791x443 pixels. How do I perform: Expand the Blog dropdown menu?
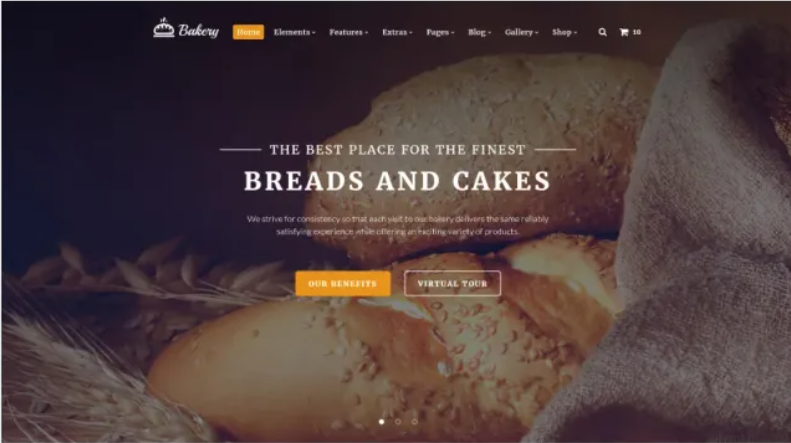pyautogui.click(x=479, y=32)
